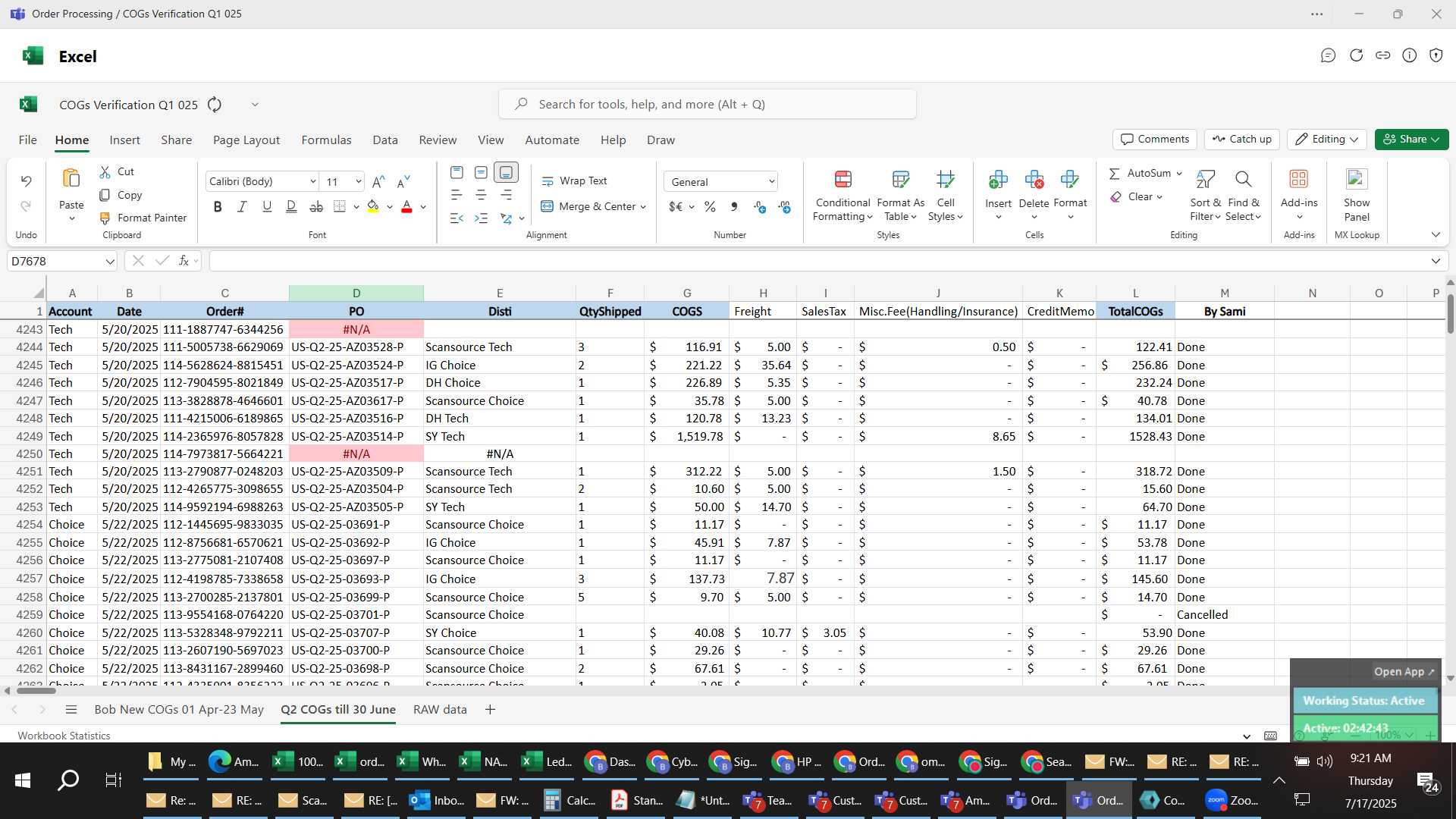Image resolution: width=1456 pixels, height=819 pixels.
Task: Increase indent icon in Alignment group
Action: [x=481, y=218]
